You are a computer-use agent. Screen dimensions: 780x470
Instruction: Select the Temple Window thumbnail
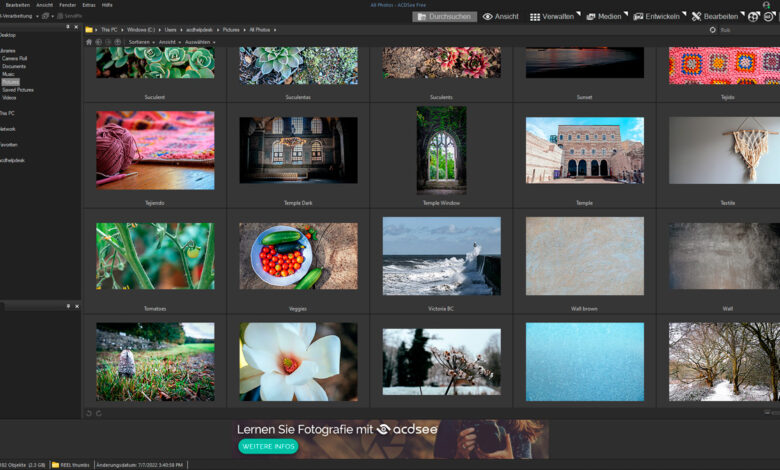(441, 150)
